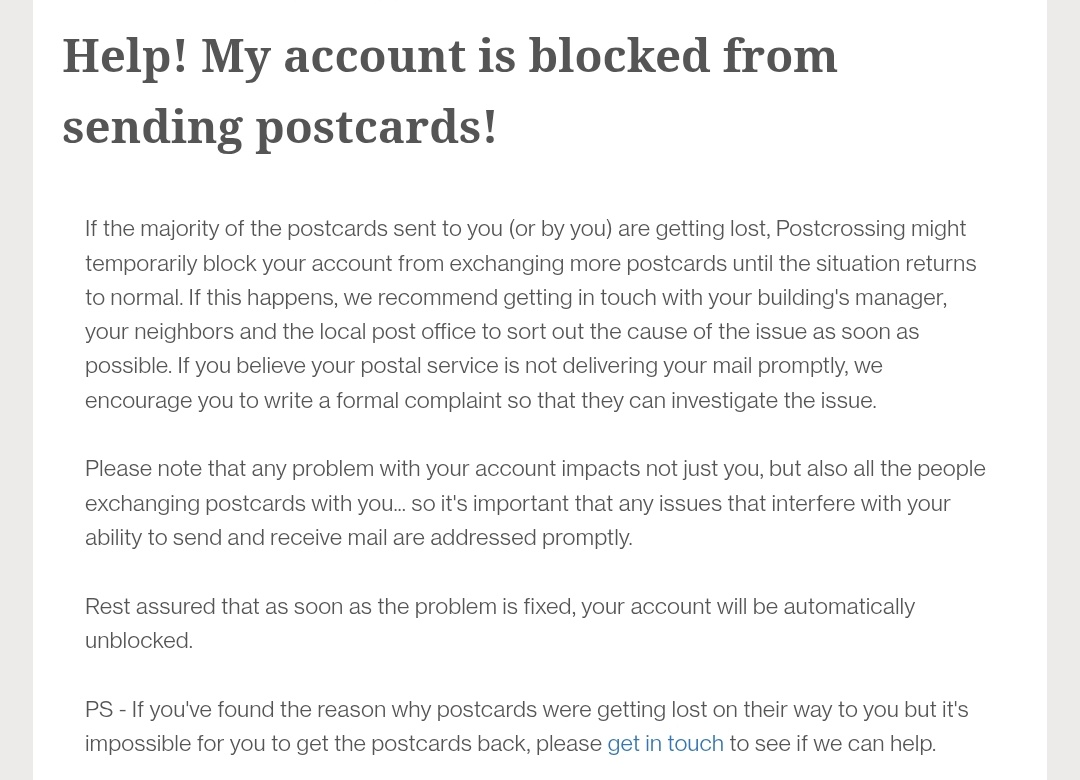This screenshot has width=1080, height=780.
Task: Click the 'PS - If you've found' line
Action: pyautogui.click(x=526, y=710)
